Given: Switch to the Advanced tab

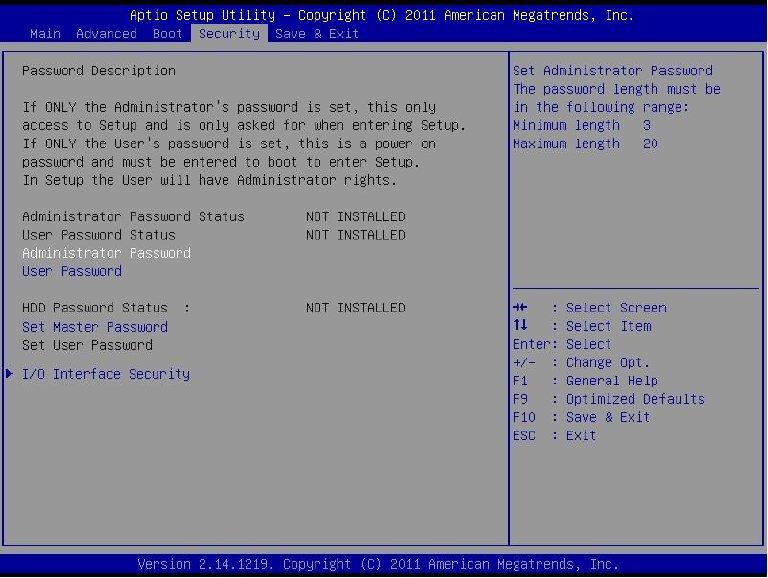Looking at the screenshot, I should (x=106, y=34).
